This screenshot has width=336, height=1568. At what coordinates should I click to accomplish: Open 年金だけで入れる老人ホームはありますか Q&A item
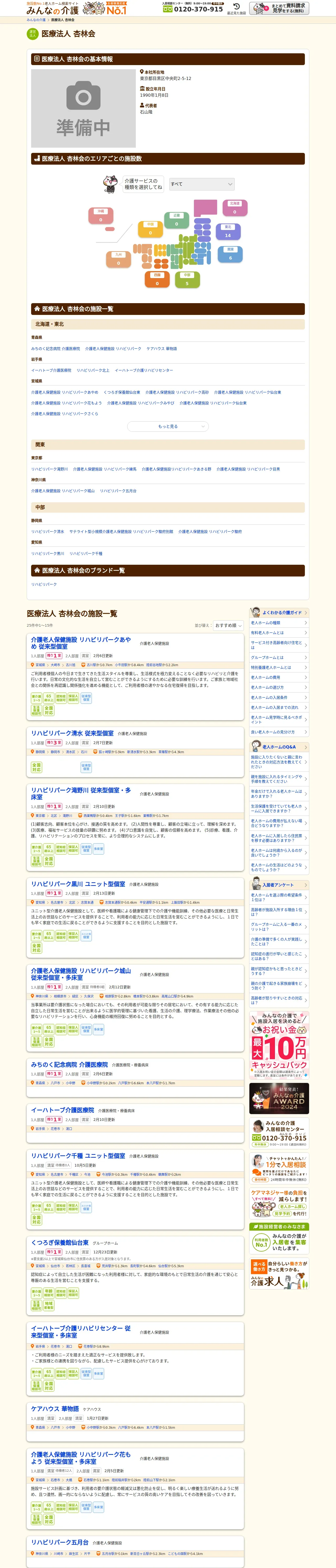point(279,794)
